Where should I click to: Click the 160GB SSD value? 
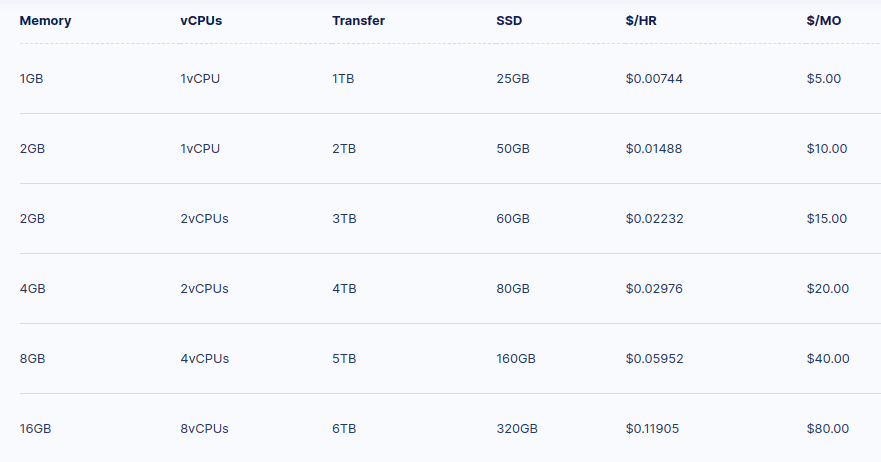516,358
